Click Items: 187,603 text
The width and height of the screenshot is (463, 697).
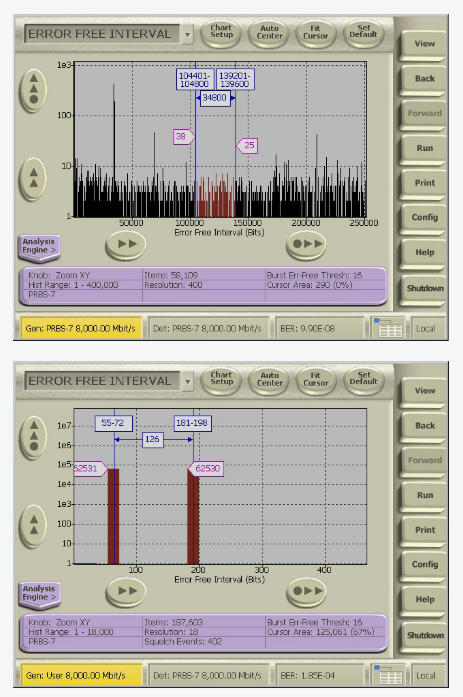click(x=173, y=622)
